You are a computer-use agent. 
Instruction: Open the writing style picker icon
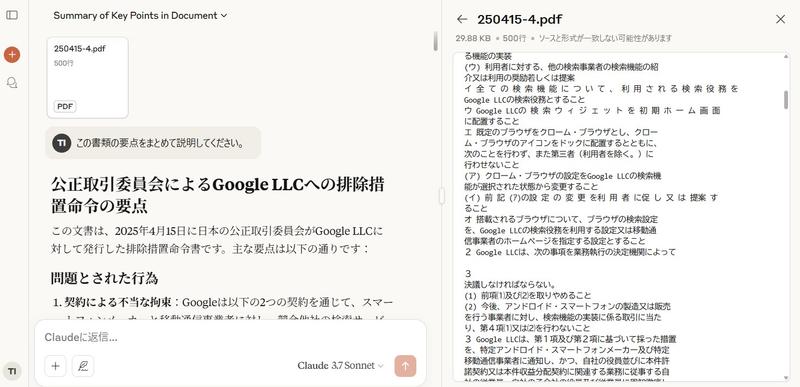(83, 366)
